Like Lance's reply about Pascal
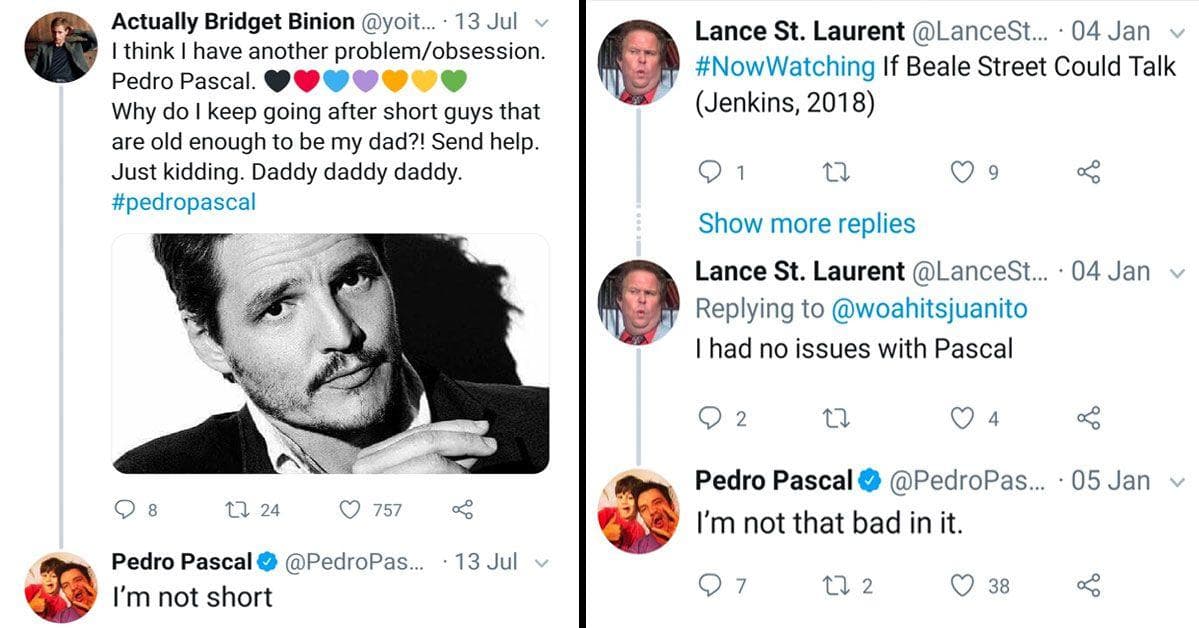 click(x=960, y=419)
